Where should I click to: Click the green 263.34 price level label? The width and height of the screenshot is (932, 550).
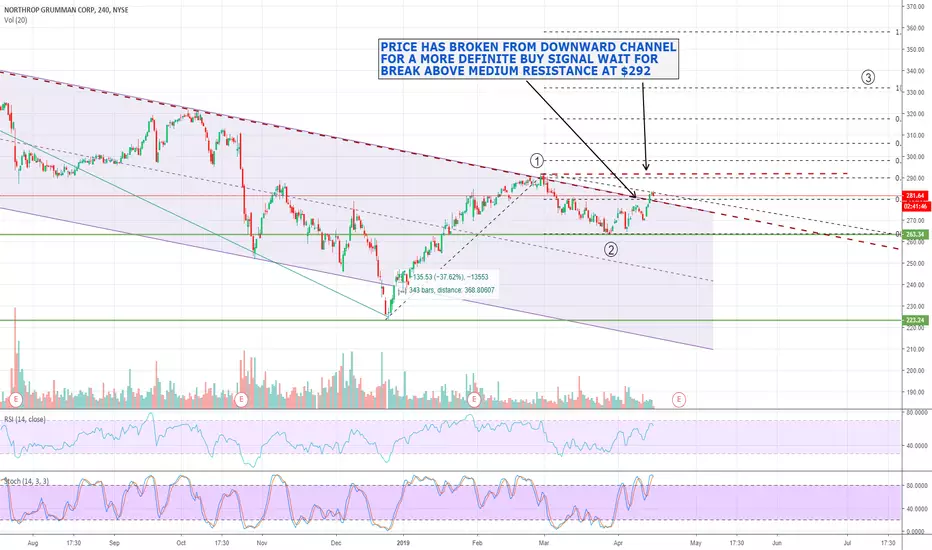point(914,234)
